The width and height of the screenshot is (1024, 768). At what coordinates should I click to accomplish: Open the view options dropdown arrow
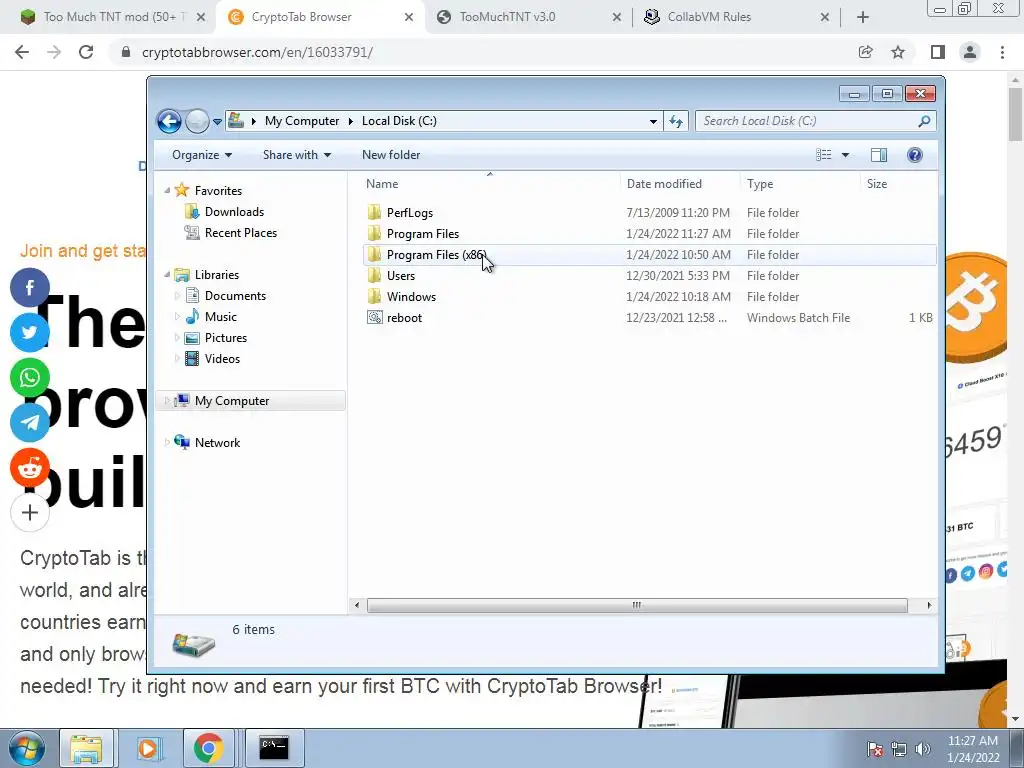[x=845, y=155]
